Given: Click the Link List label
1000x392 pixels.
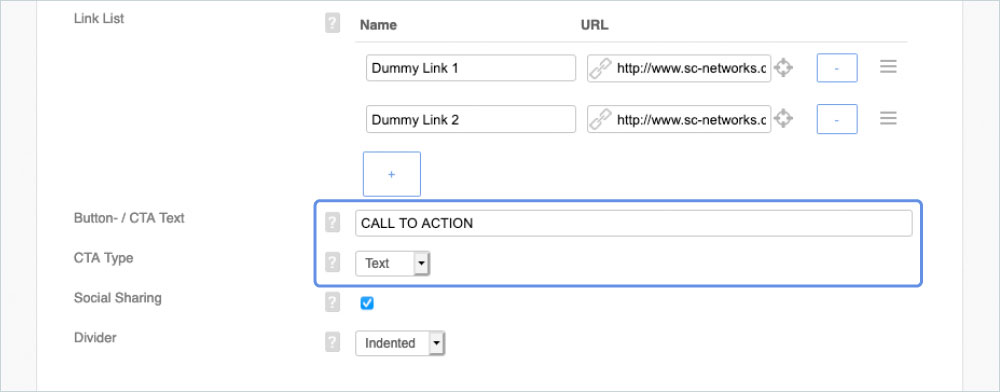Looking at the screenshot, I should (x=99, y=18).
